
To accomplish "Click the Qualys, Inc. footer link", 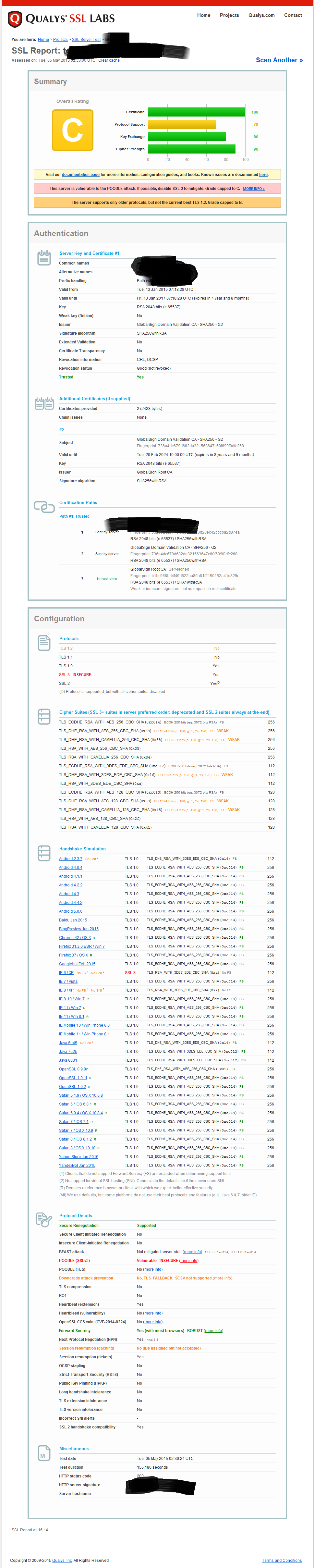I will coord(62,1560).
